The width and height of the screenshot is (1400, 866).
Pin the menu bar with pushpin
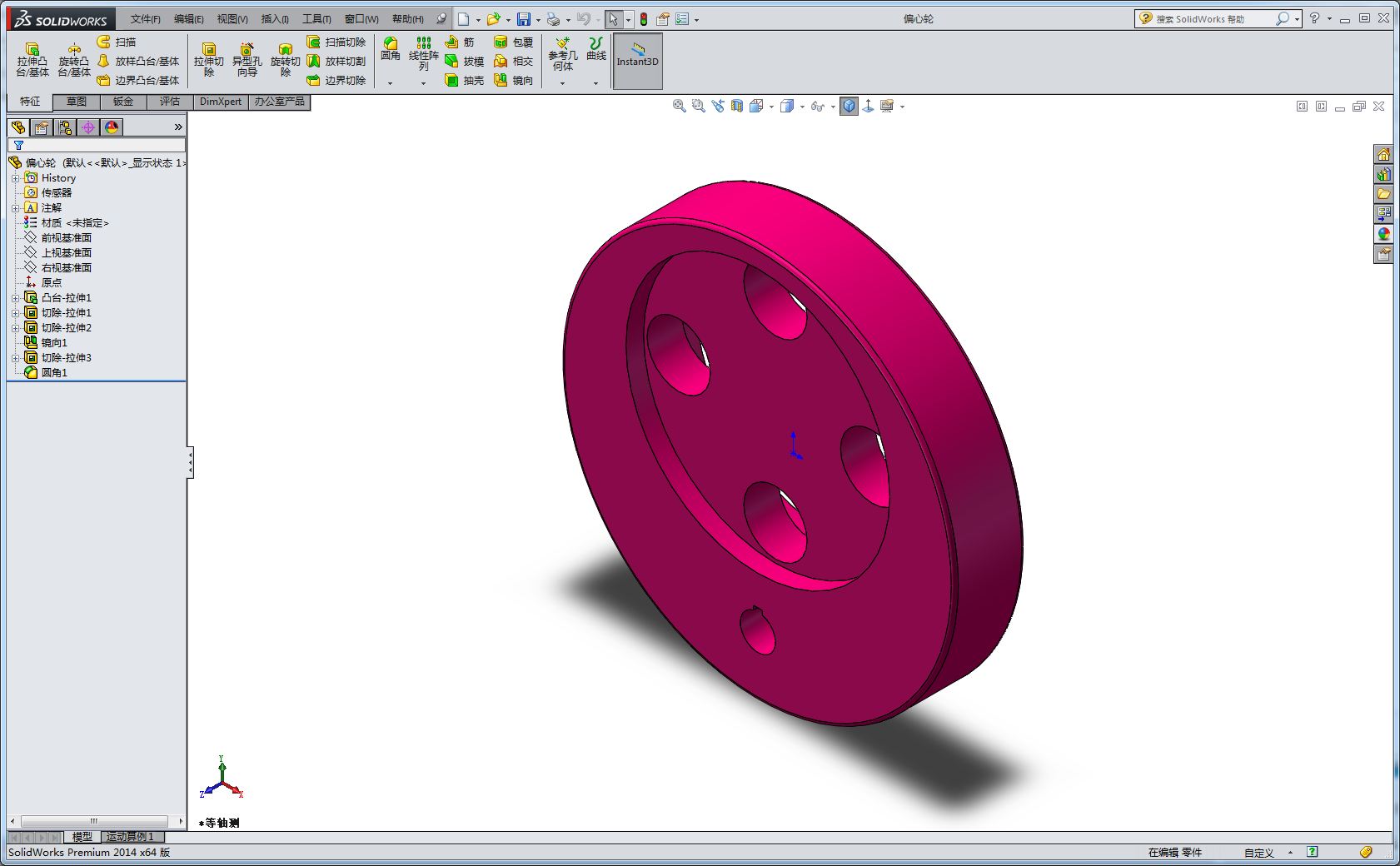click(441, 18)
